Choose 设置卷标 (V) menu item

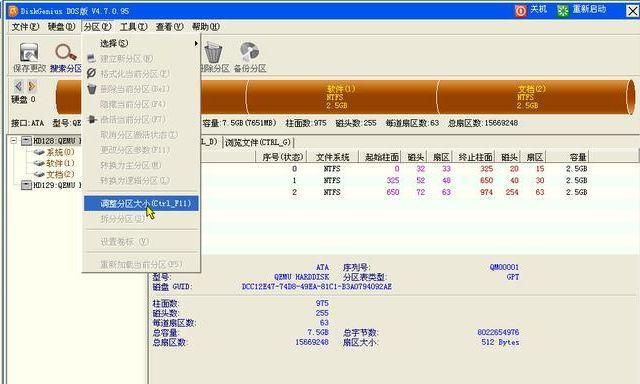coord(141,242)
